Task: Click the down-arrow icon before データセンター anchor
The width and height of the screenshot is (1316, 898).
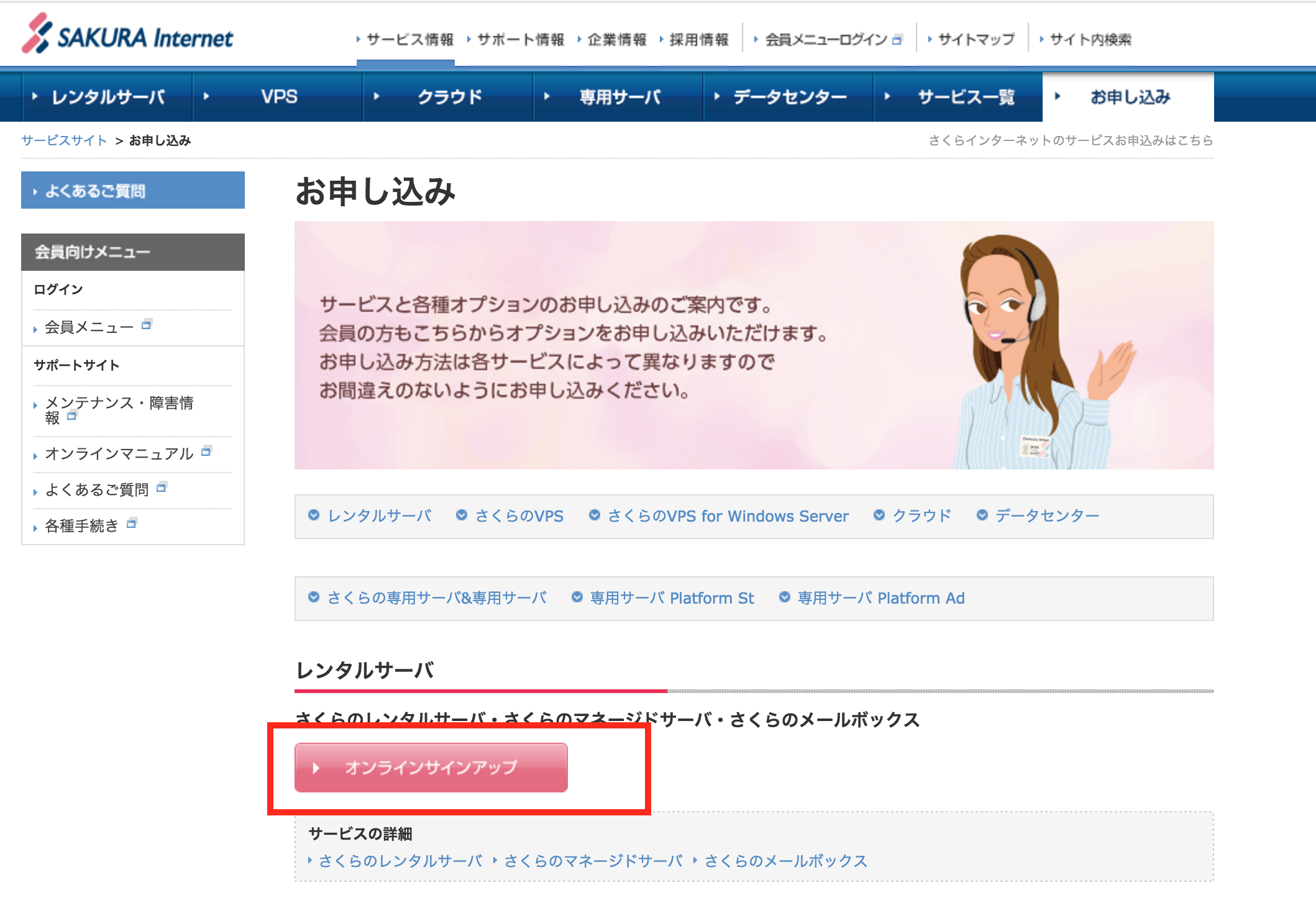Action: coord(982,515)
